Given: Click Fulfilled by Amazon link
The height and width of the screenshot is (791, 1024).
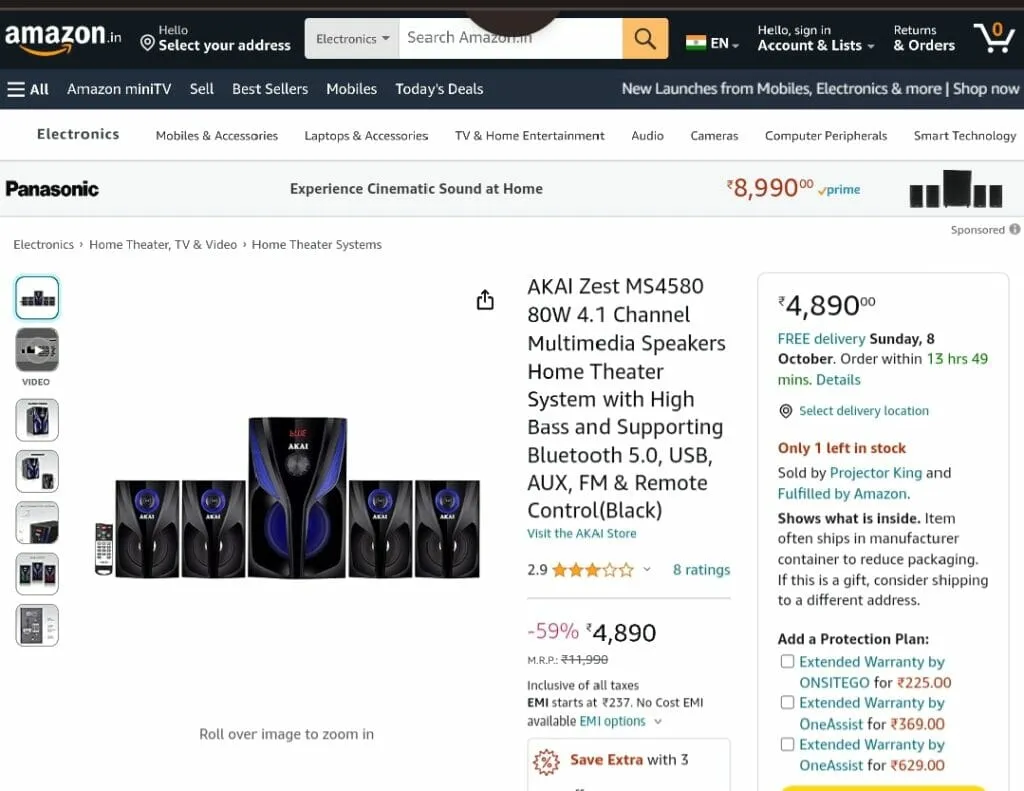Looking at the screenshot, I should coord(844,494).
